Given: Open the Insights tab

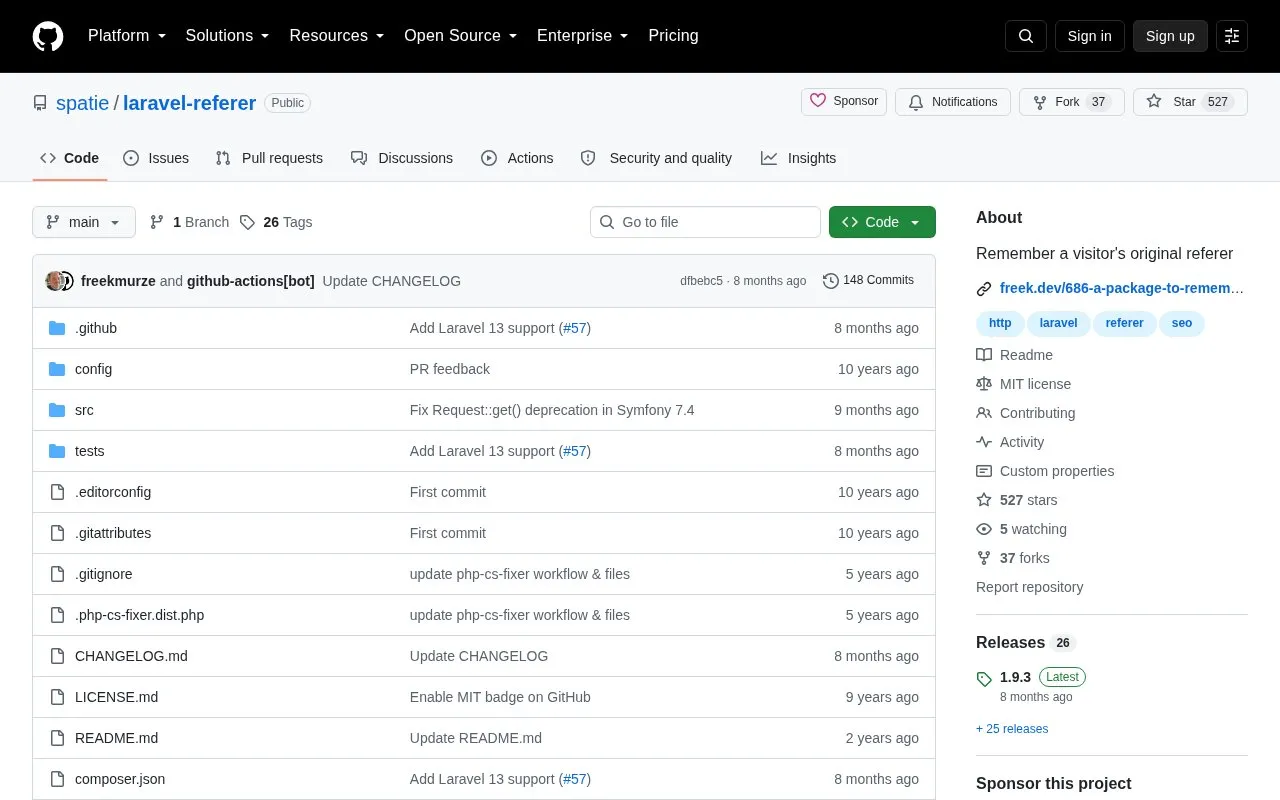Looking at the screenshot, I should coord(798,158).
